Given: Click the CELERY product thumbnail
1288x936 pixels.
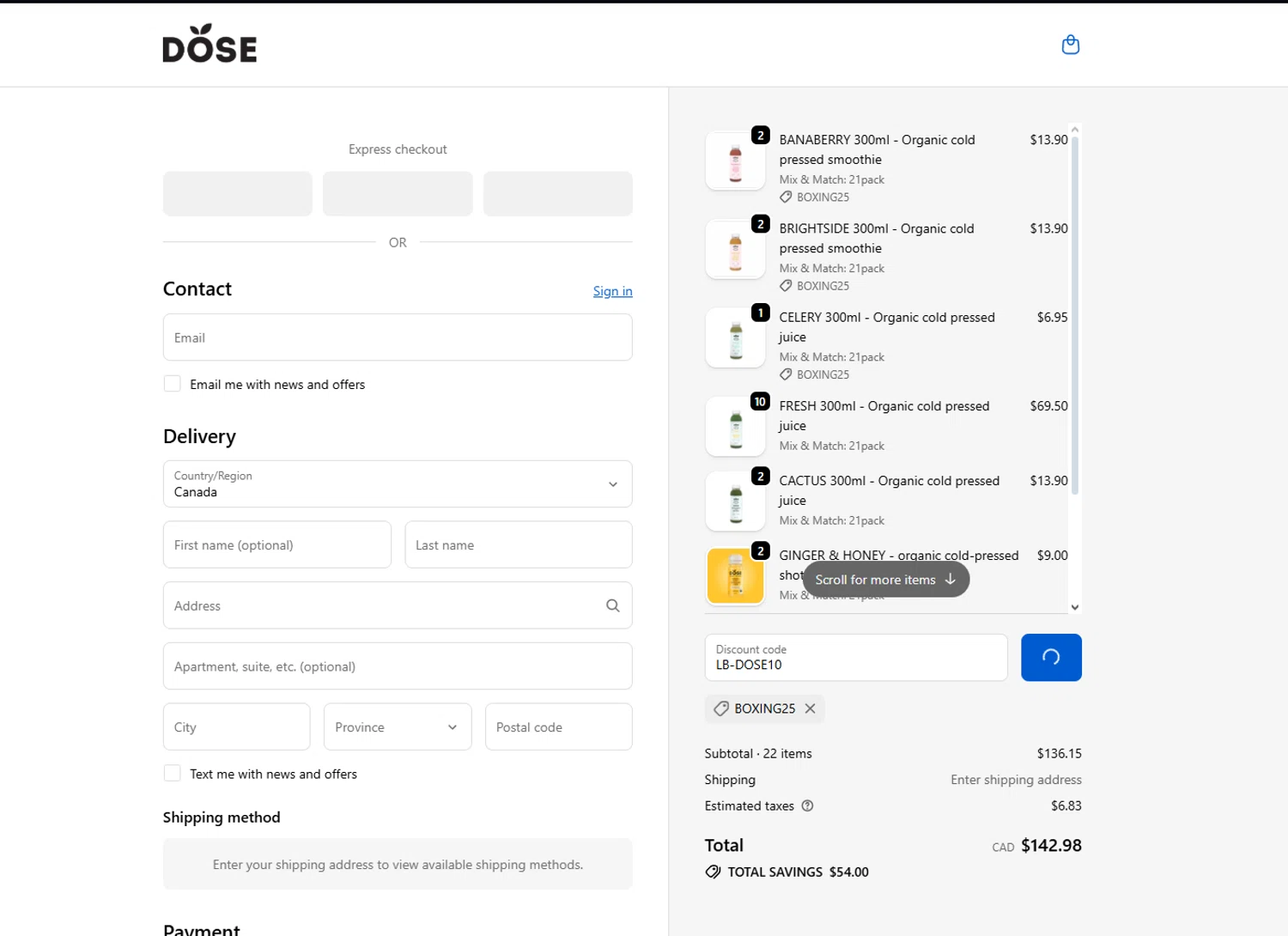Looking at the screenshot, I should (x=735, y=337).
